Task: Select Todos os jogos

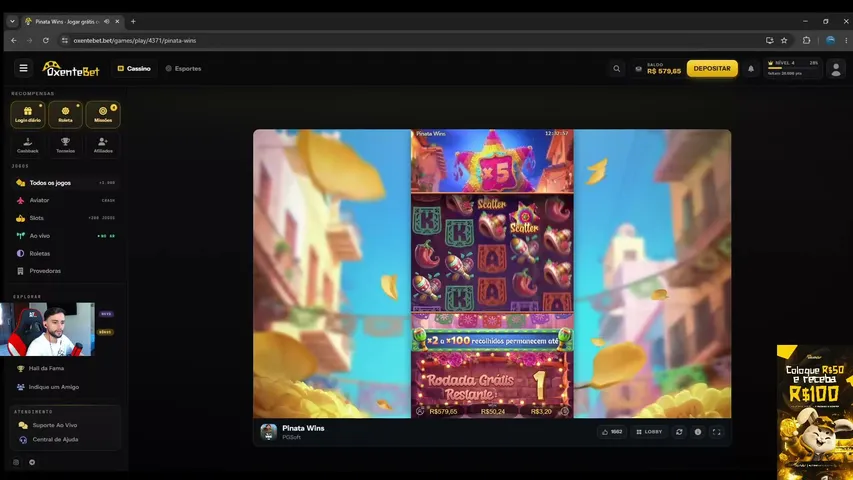Action: tap(65, 183)
